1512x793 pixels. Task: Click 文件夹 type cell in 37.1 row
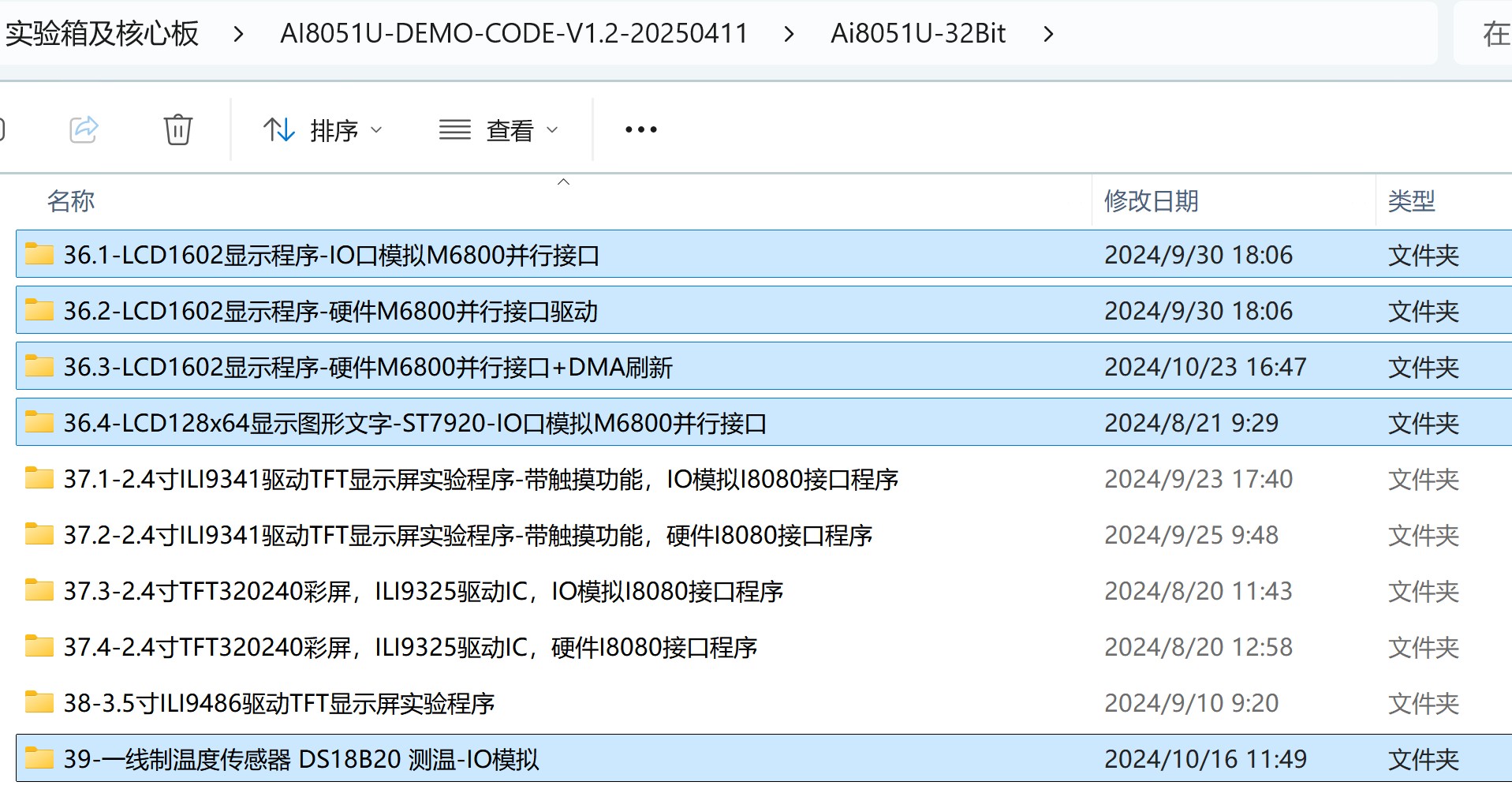pyautogui.click(x=1424, y=479)
